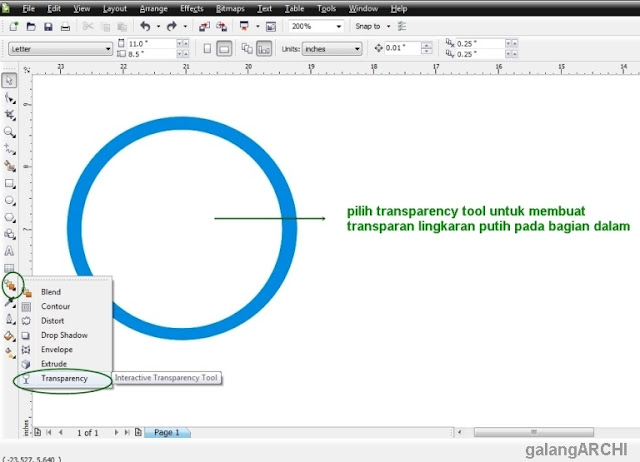
Task: Click the Undo arrow icon
Action: tap(146, 26)
